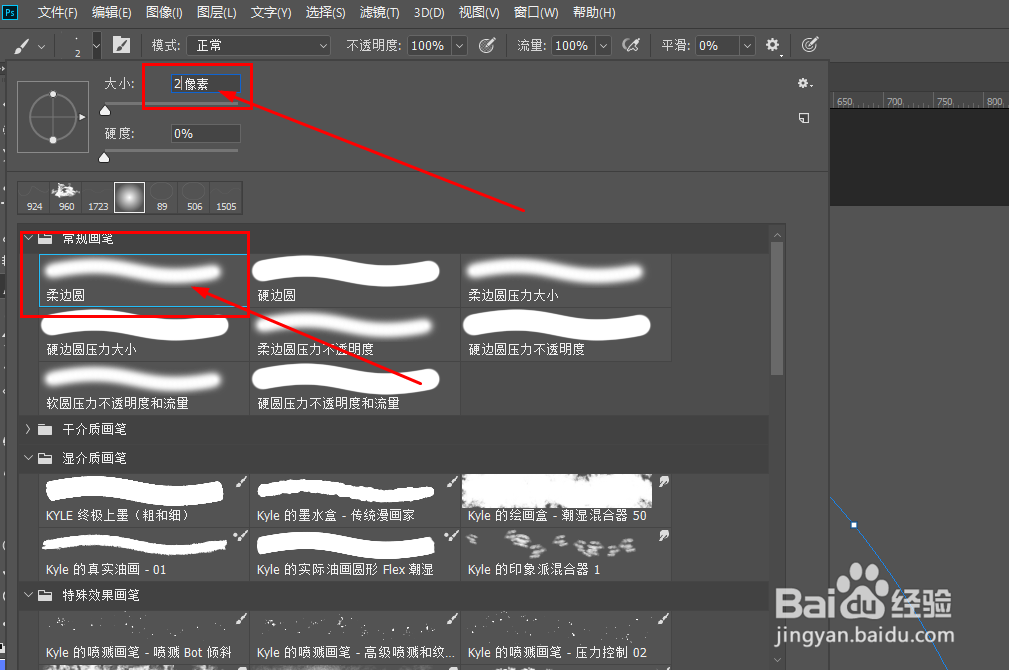Viewport: 1009px width, 670px height.
Task: Collapse the 湿介质画笔 folder
Action: coord(28,458)
